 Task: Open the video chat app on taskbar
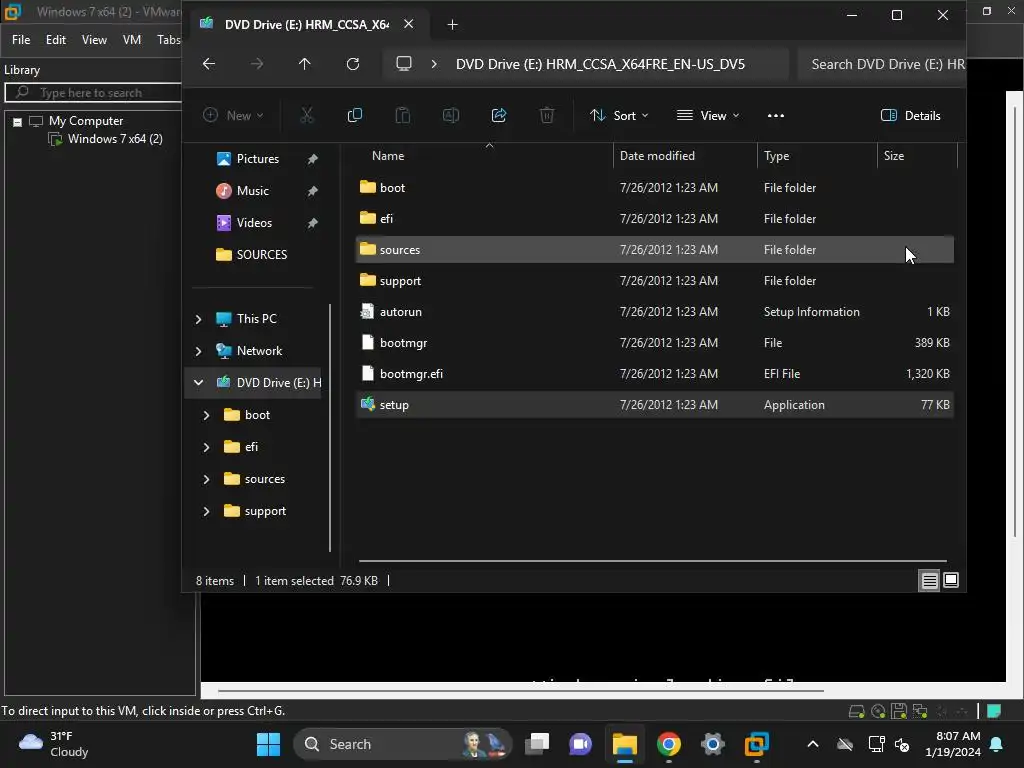coord(580,744)
